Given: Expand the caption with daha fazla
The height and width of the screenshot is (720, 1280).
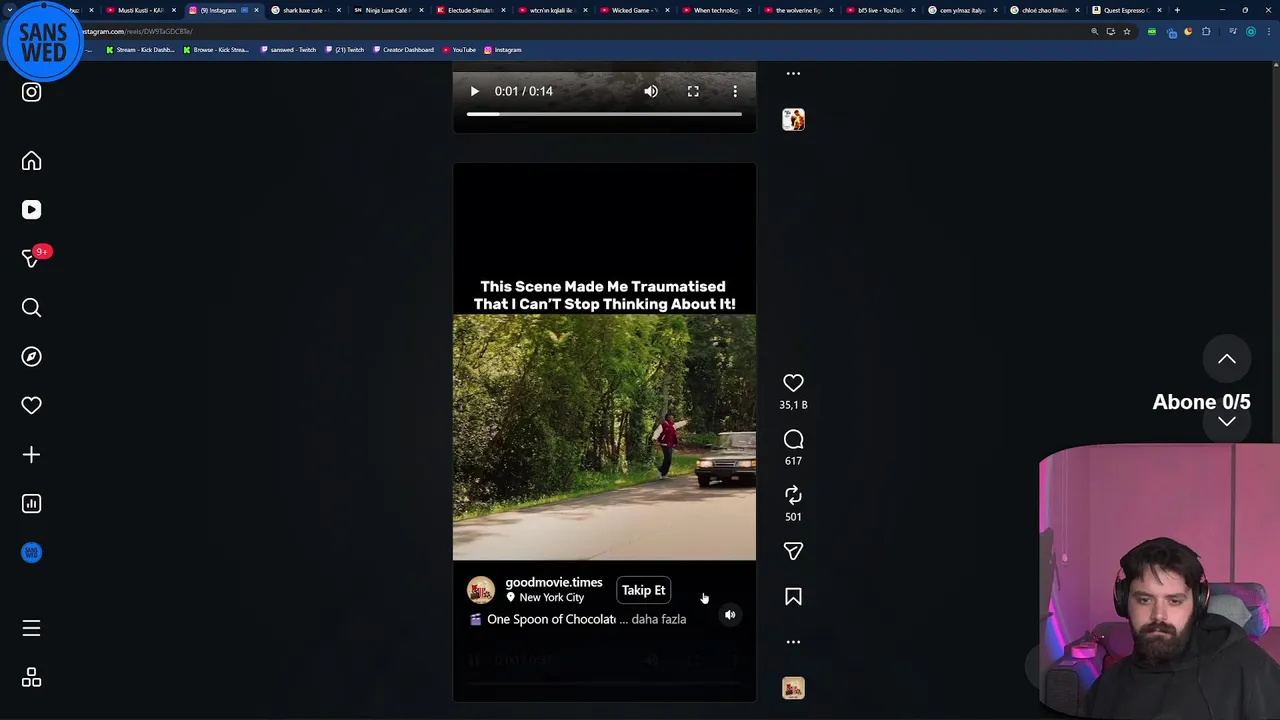Looking at the screenshot, I should [x=658, y=619].
